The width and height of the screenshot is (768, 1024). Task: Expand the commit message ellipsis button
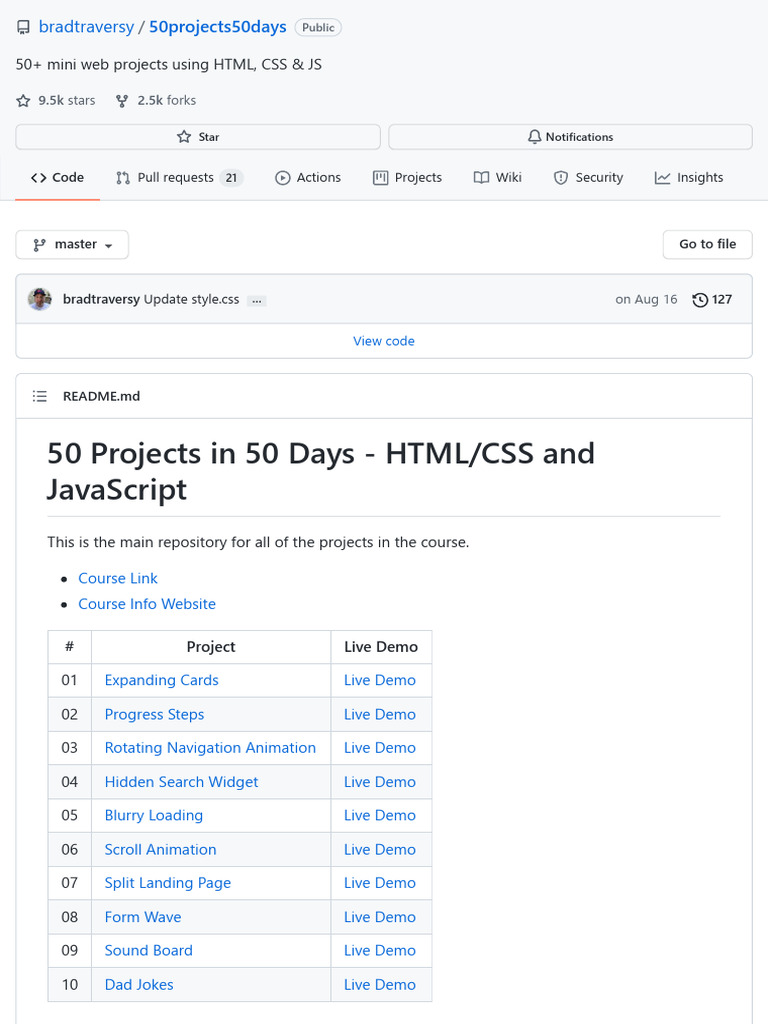click(257, 300)
